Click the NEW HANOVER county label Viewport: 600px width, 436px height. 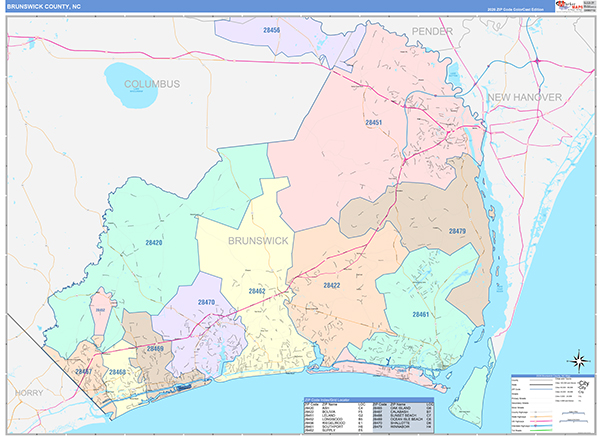(x=525, y=97)
